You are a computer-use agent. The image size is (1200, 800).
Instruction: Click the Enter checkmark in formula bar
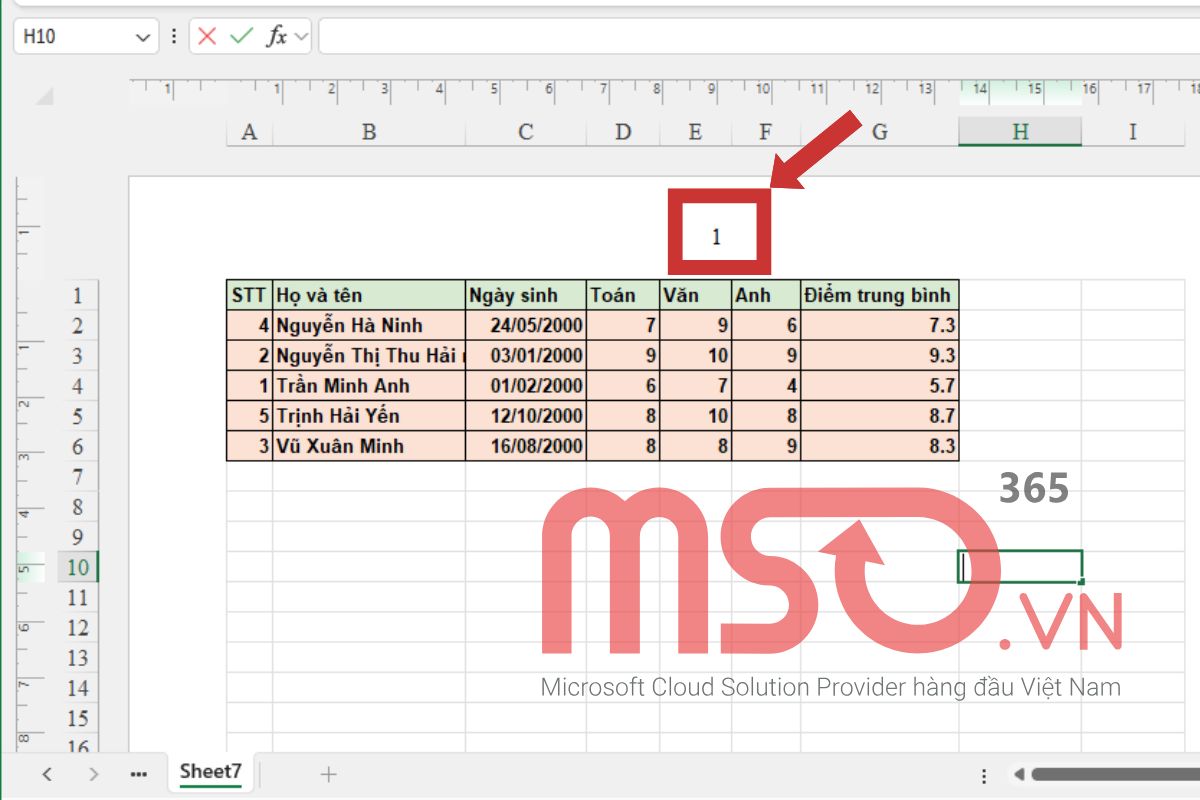pos(241,37)
